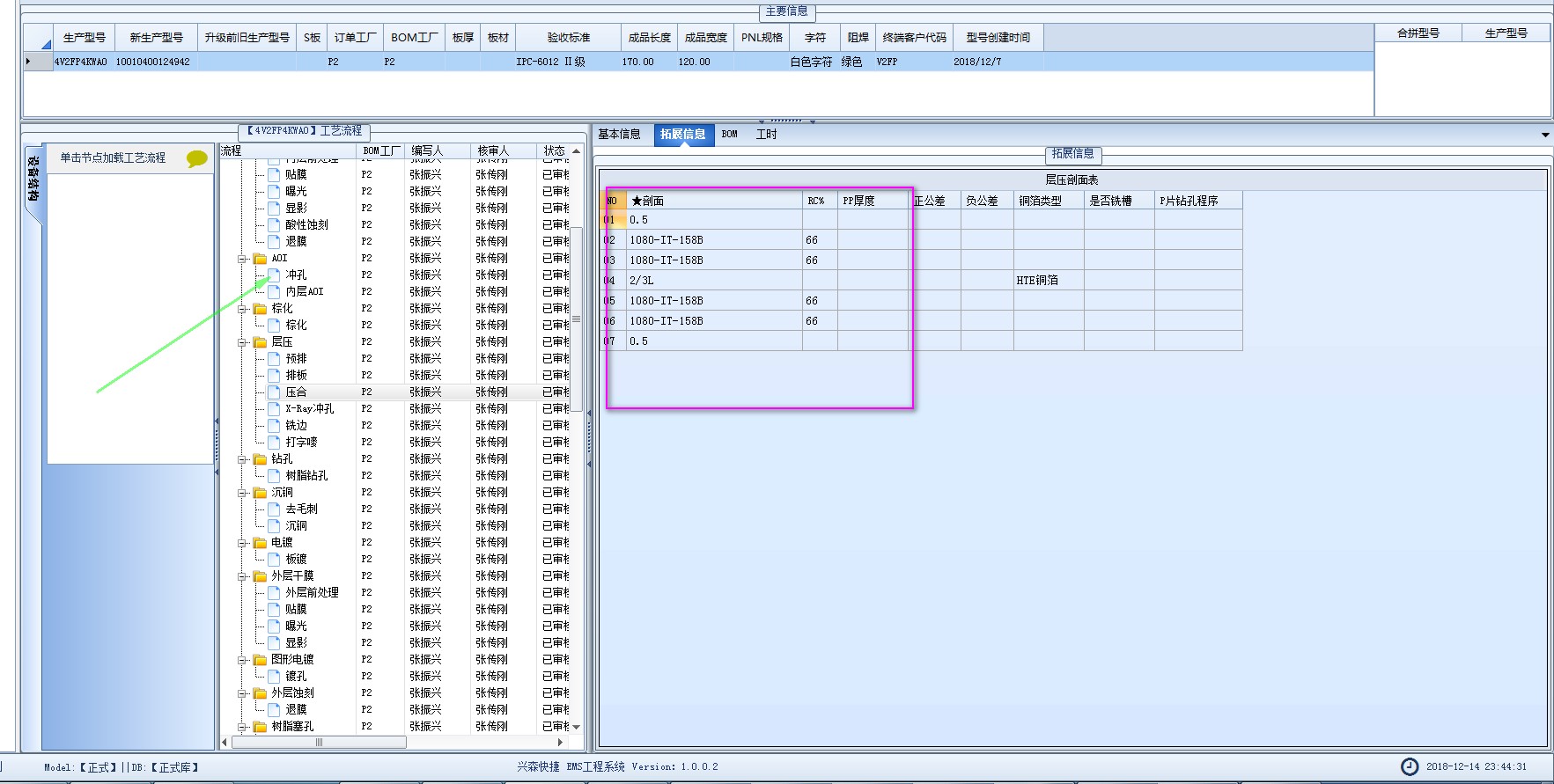Click the document icon beside 内层AOI
Viewport: 1554px width, 784px height.
coord(274,292)
